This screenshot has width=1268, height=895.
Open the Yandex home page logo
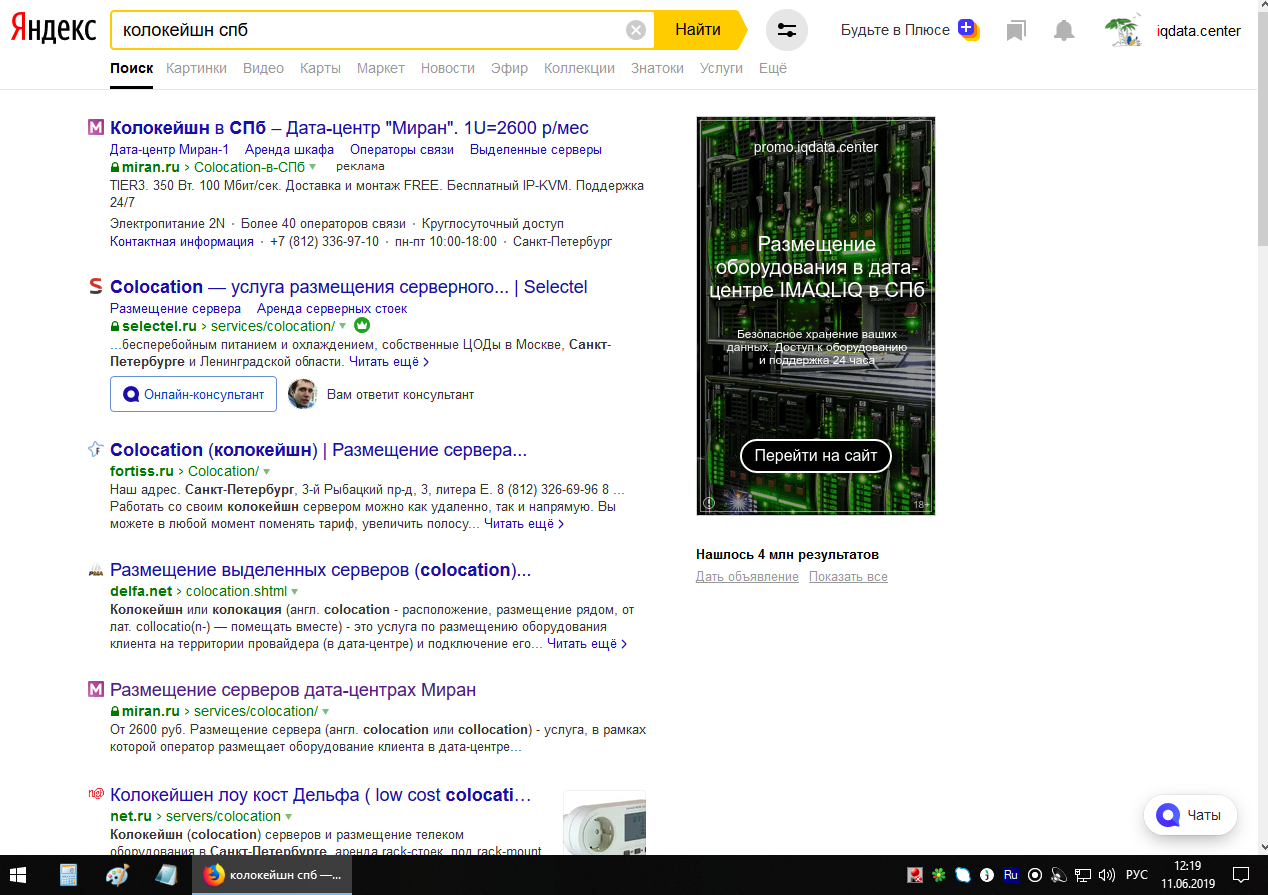(x=54, y=30)
